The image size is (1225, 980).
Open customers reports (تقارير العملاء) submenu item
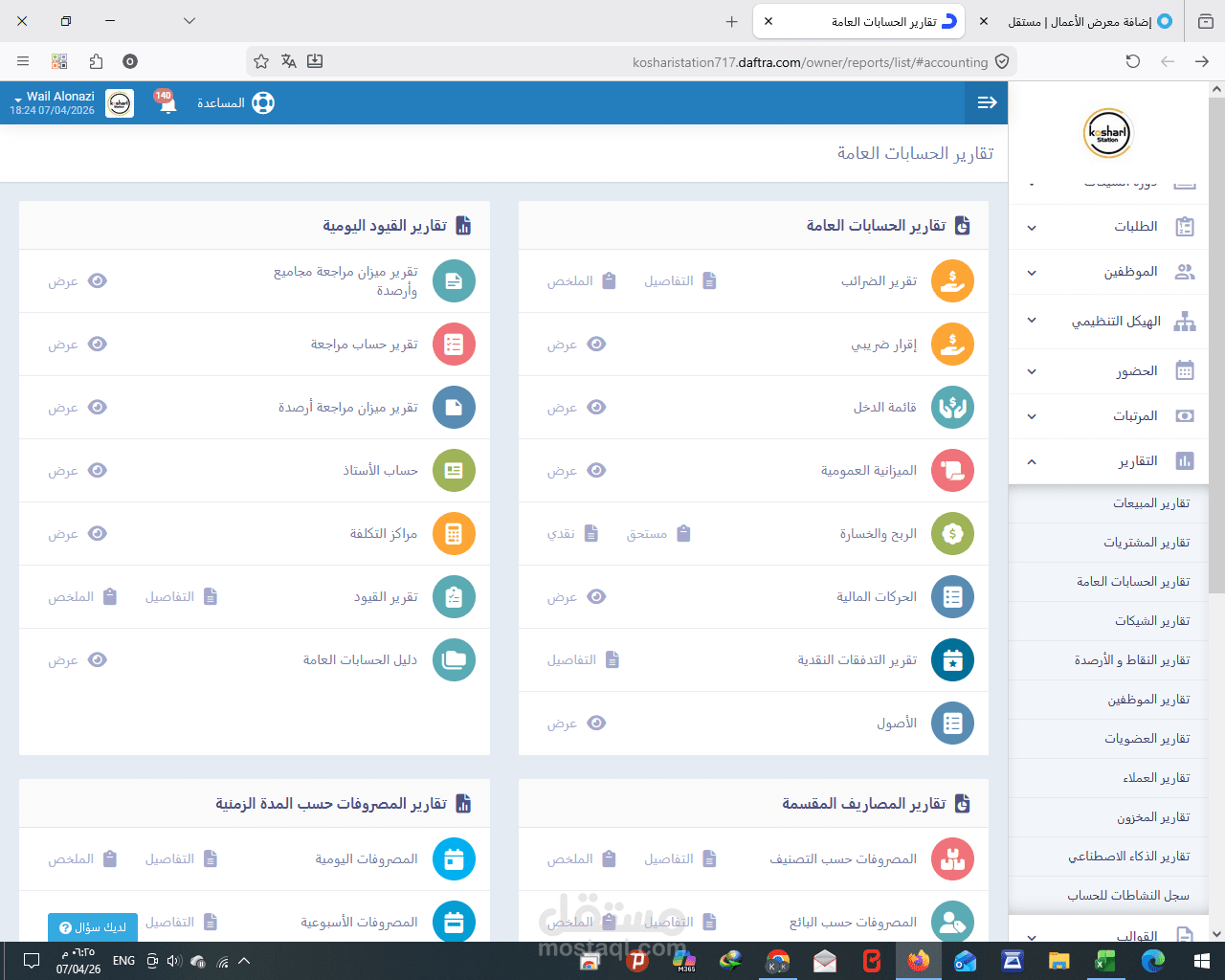point(1108,778)
